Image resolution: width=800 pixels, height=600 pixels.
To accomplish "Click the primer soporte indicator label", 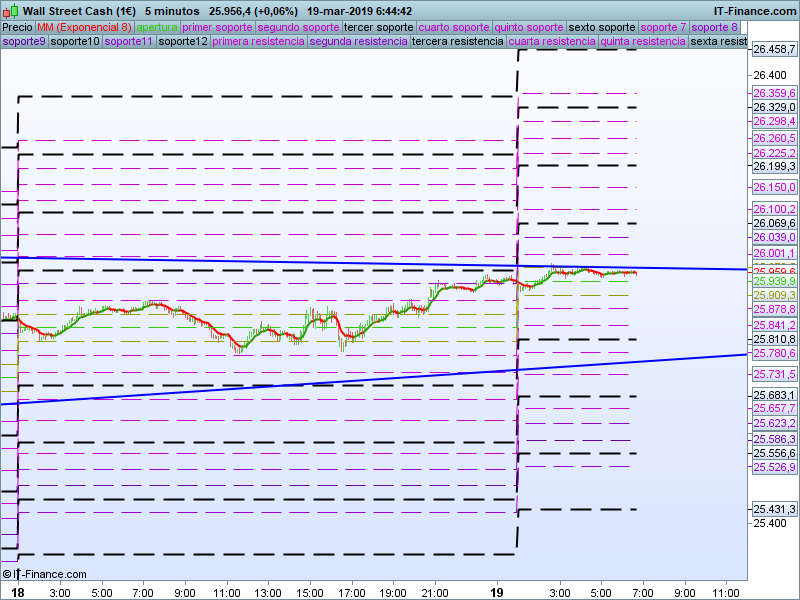I will pos(217,27).
